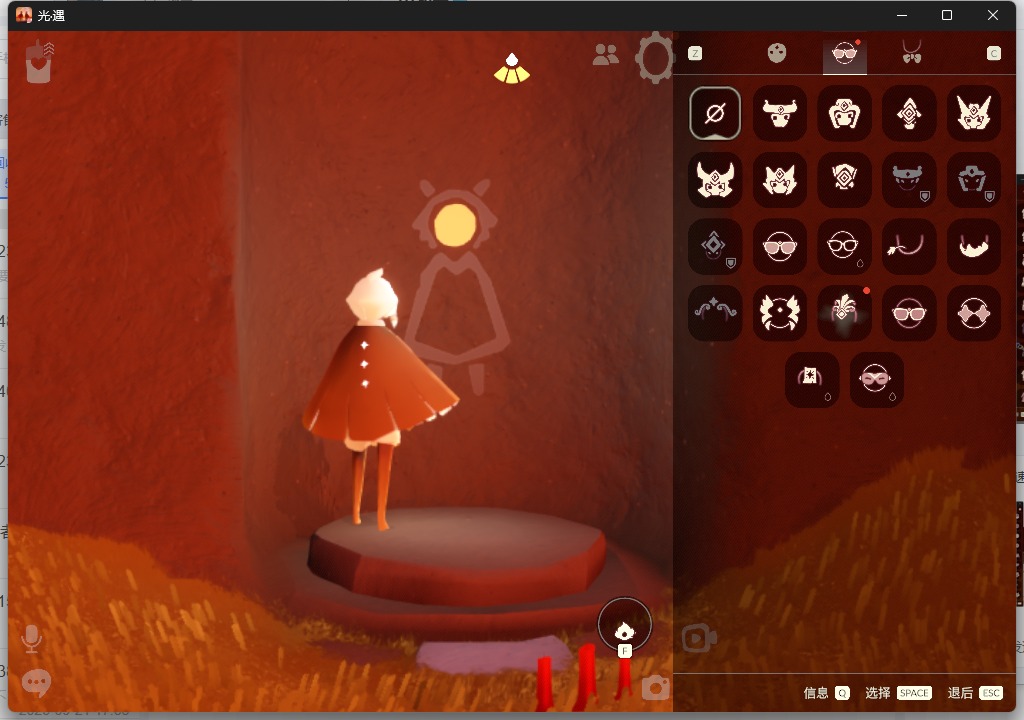The height and width of the screenshot is (720, 1024).
Task: Start video recording with camcorder icon
Action: click(699, 638)
